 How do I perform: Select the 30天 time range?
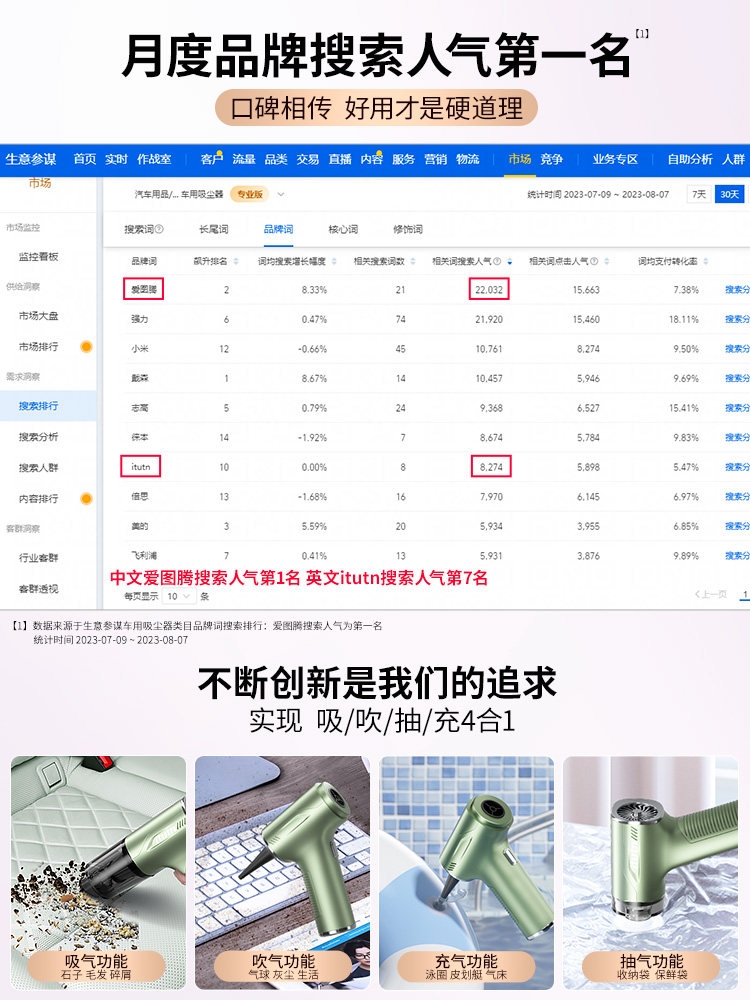[x=729, y=194]
